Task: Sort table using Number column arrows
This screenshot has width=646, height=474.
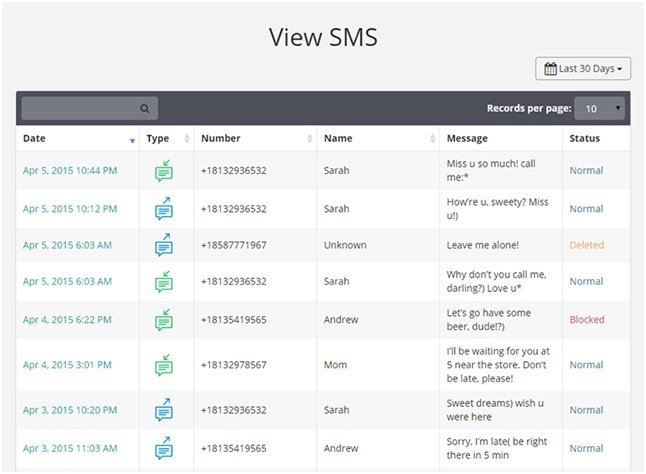Action: [x=309, y=138]
